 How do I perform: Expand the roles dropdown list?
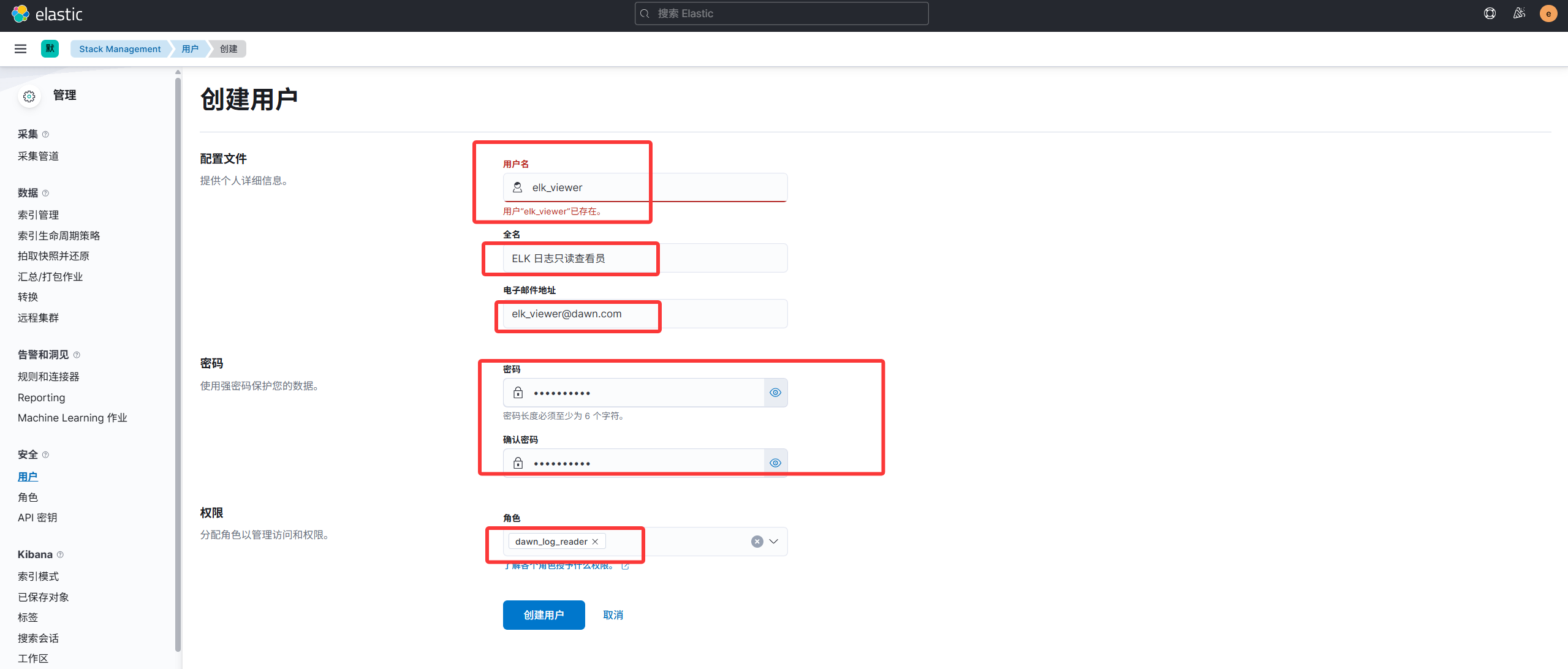pos(774,542)
